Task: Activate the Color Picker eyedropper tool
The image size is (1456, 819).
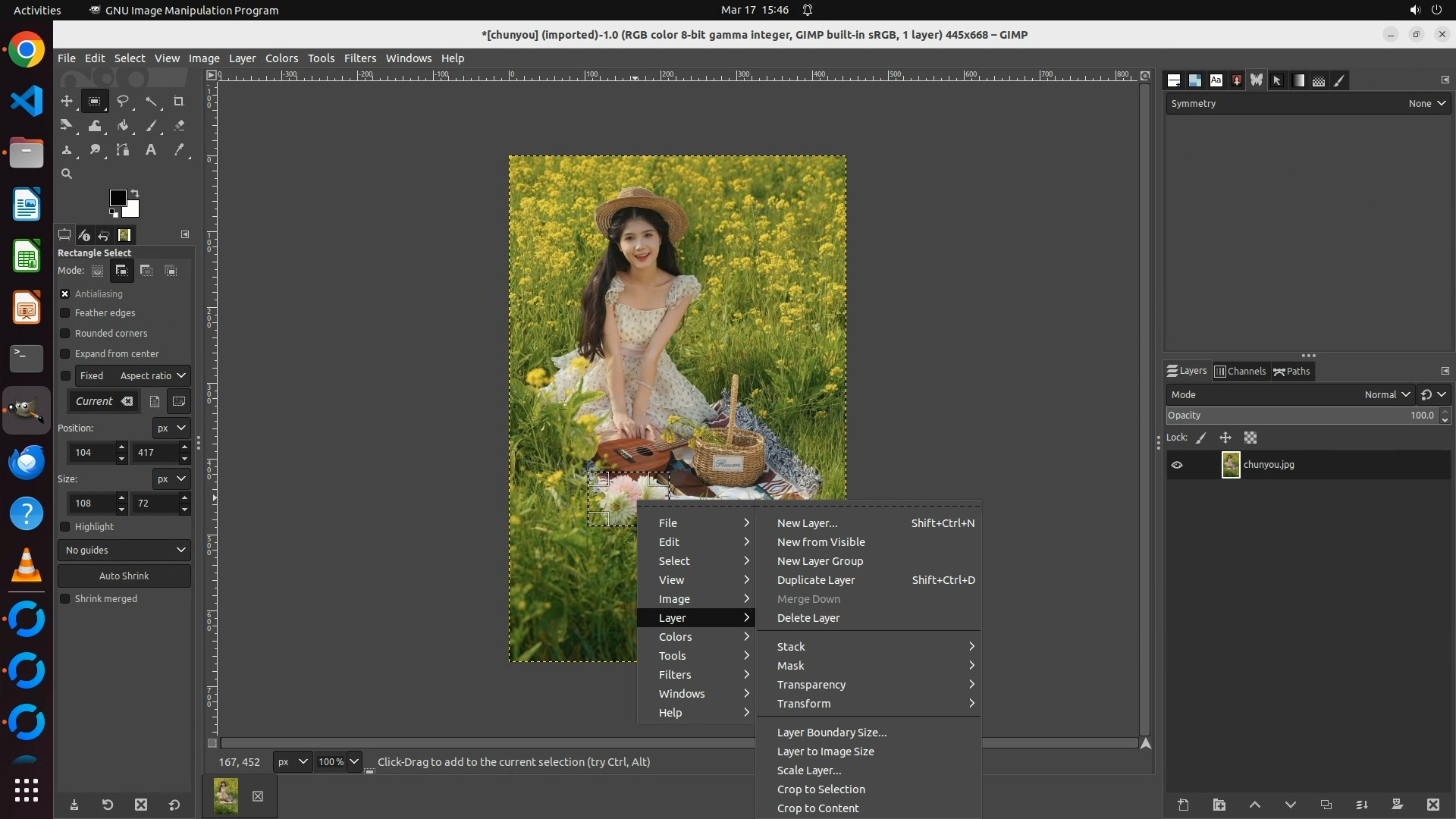Action: click(179, 150)
